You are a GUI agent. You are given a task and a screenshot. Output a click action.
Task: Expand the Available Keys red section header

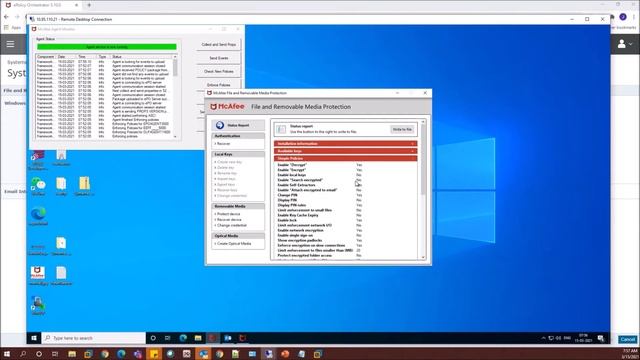(345, 151)
